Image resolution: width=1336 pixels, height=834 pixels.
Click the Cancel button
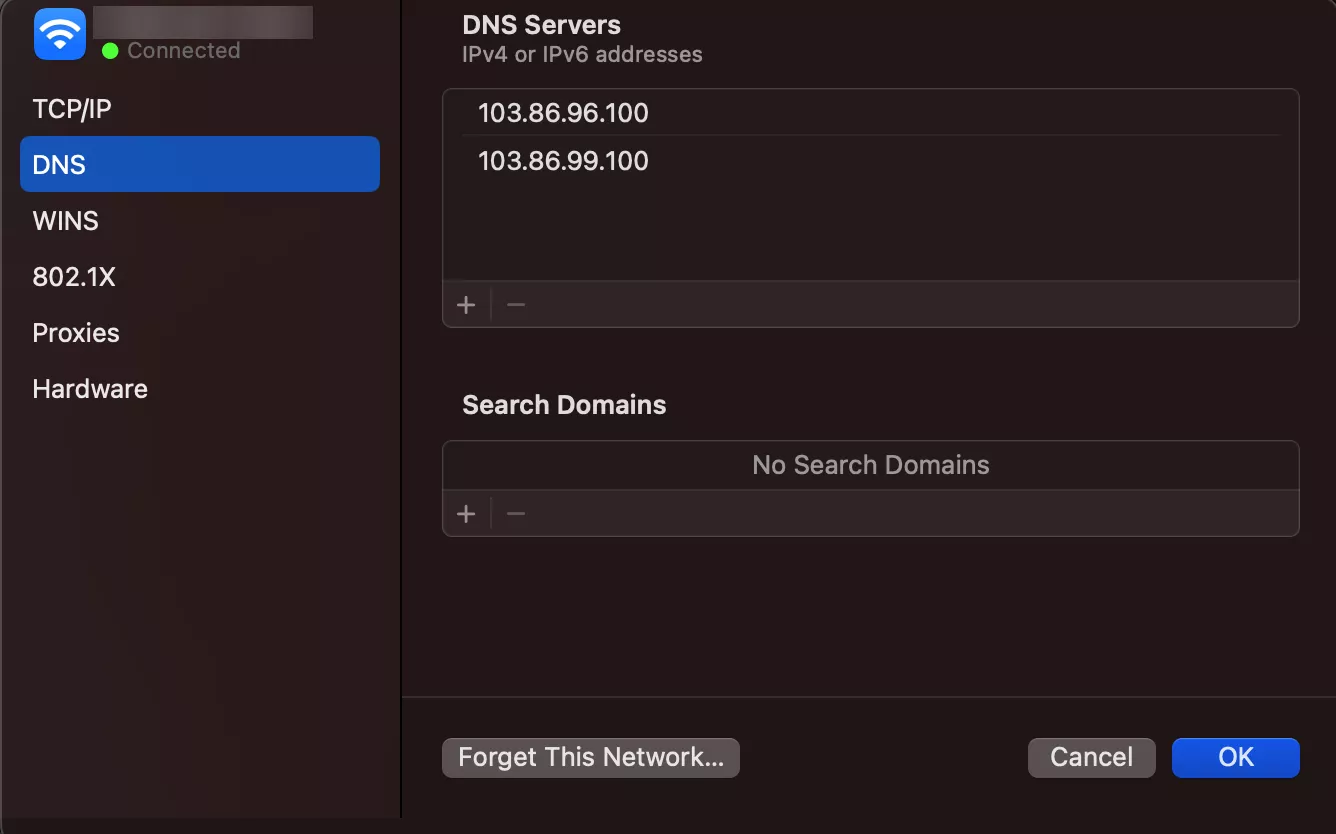(1091, 757)
